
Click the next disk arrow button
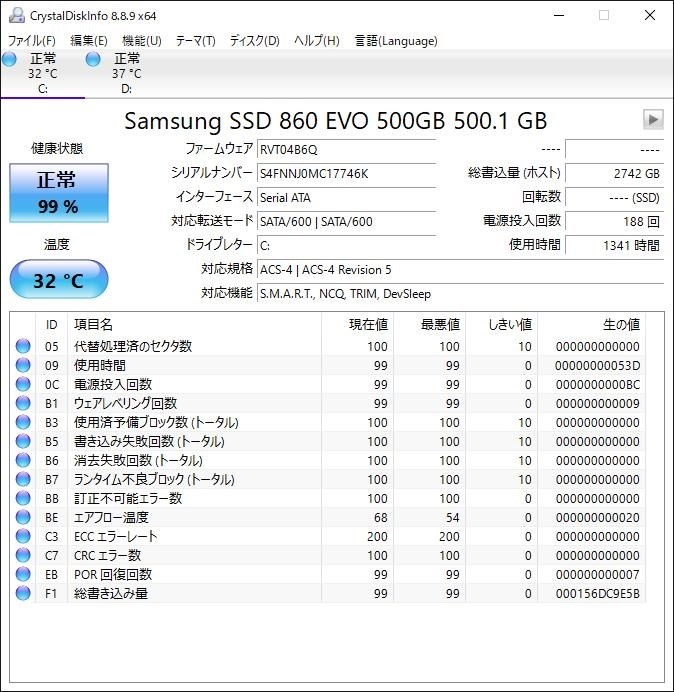pyautogui.click(x=653, y=119)
